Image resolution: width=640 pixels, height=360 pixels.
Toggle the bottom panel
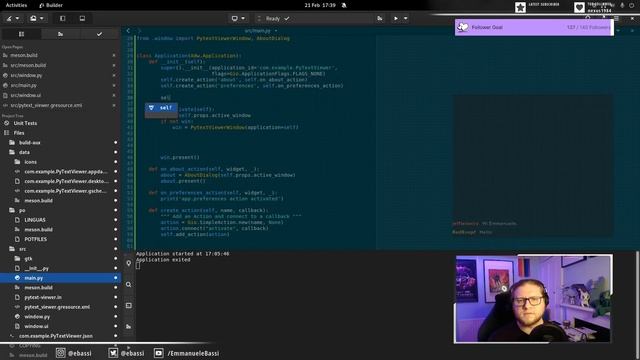[x=82, y=18]
